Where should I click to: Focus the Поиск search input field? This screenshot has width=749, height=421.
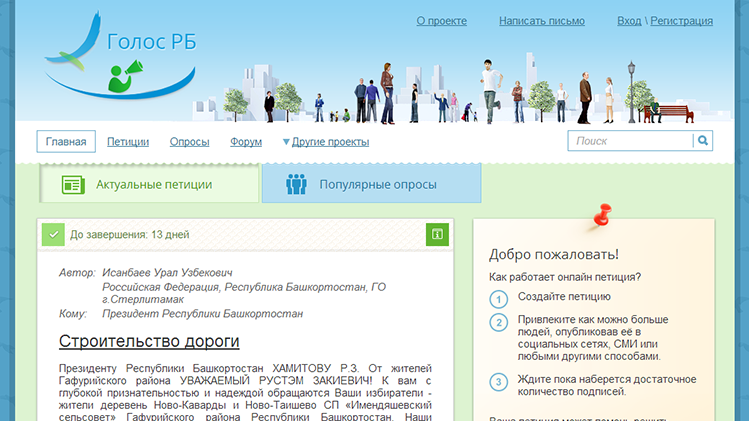631,140
